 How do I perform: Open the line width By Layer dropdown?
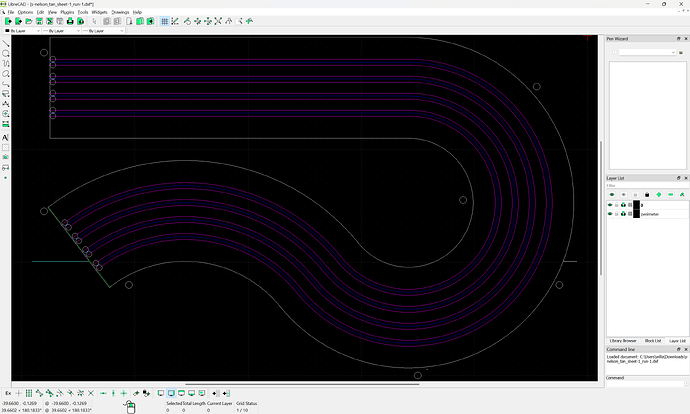click(59, 31)
